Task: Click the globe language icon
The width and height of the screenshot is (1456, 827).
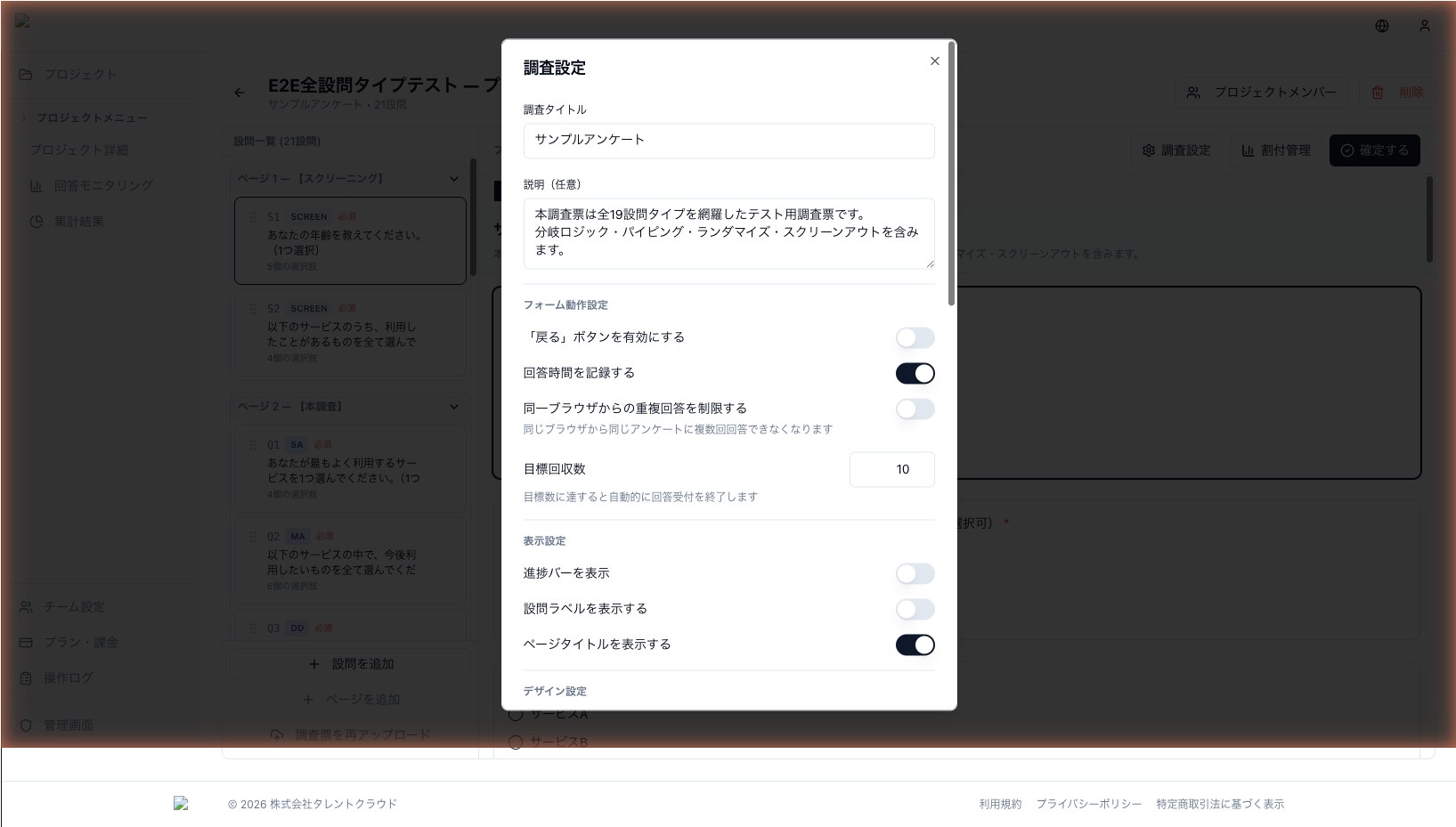Action: pyautogui.click(x=1381, y=27)
